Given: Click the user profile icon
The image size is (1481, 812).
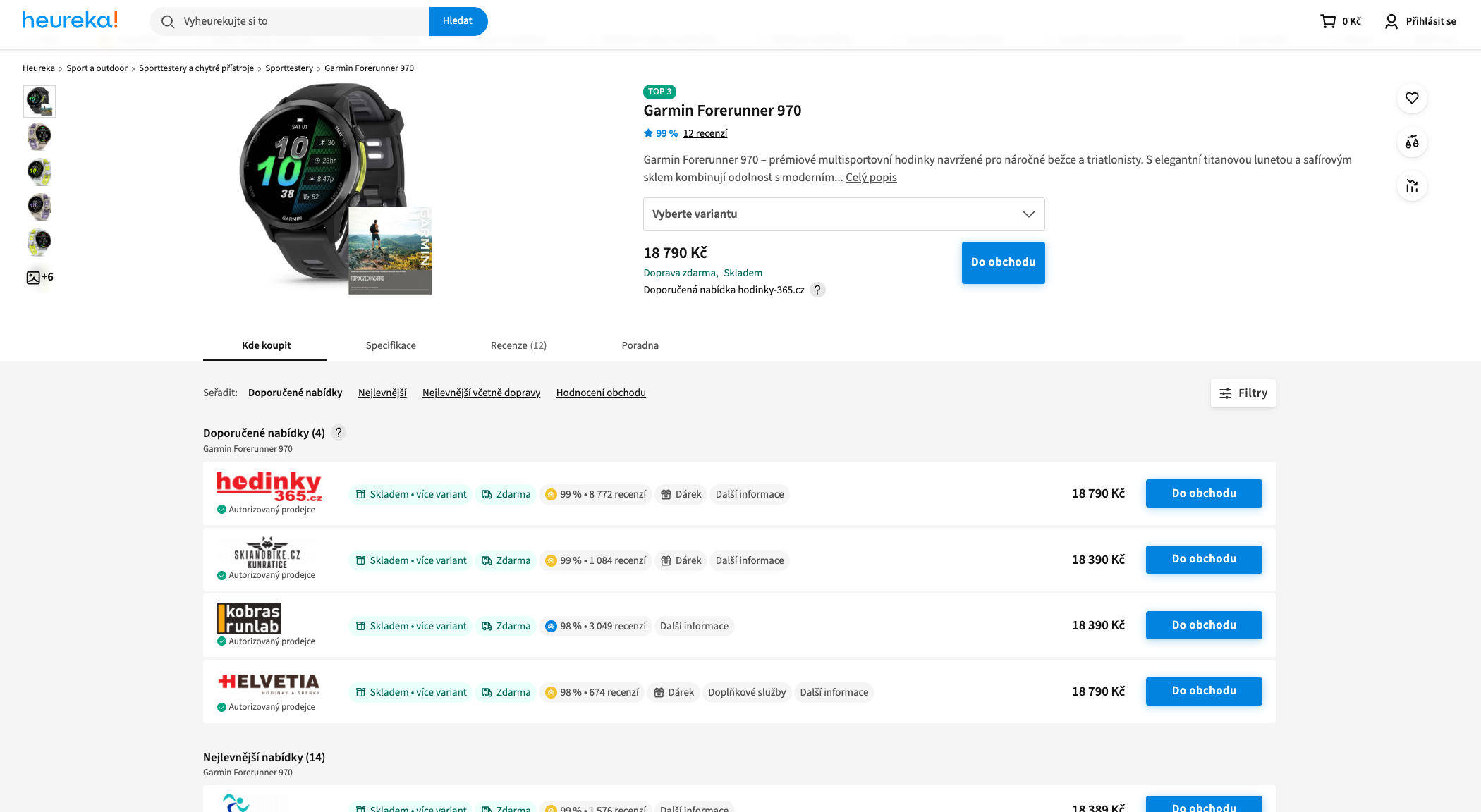Looking at the screenshot, I should click(x=1391, y=22).
